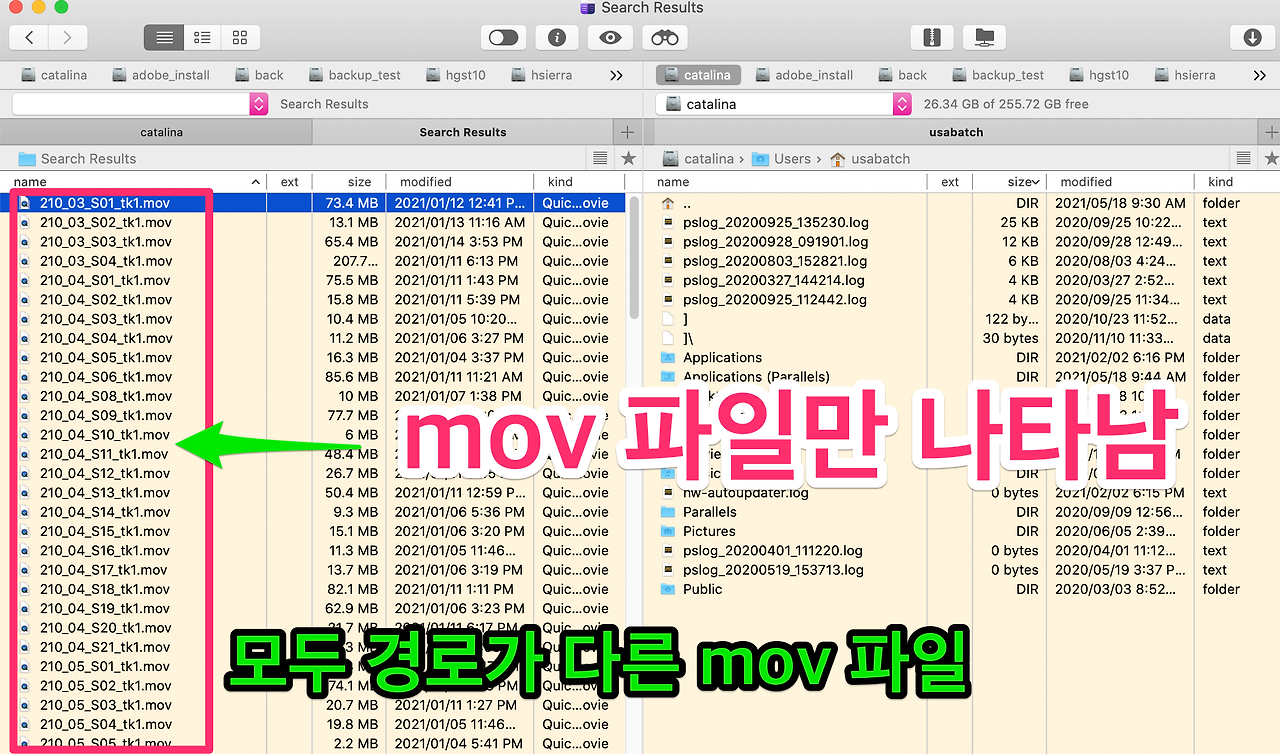1280x754 pixels.
Task: Sort right pane by size column
Action: pyautogui.click(x=1009, y=182)
